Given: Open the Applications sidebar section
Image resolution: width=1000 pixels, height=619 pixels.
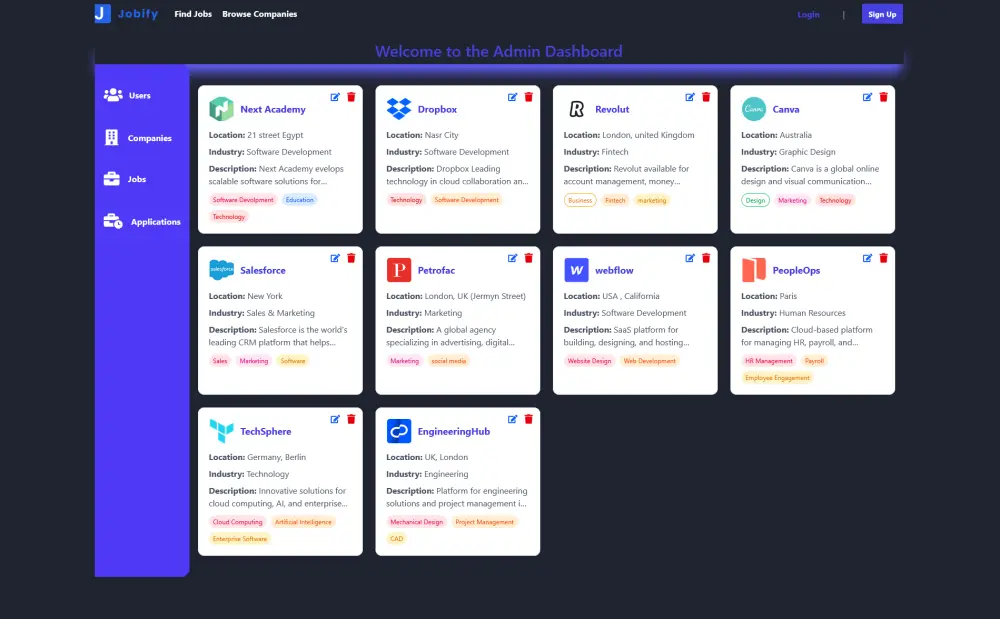Looking at the screenshot, I should click(142, 221).
